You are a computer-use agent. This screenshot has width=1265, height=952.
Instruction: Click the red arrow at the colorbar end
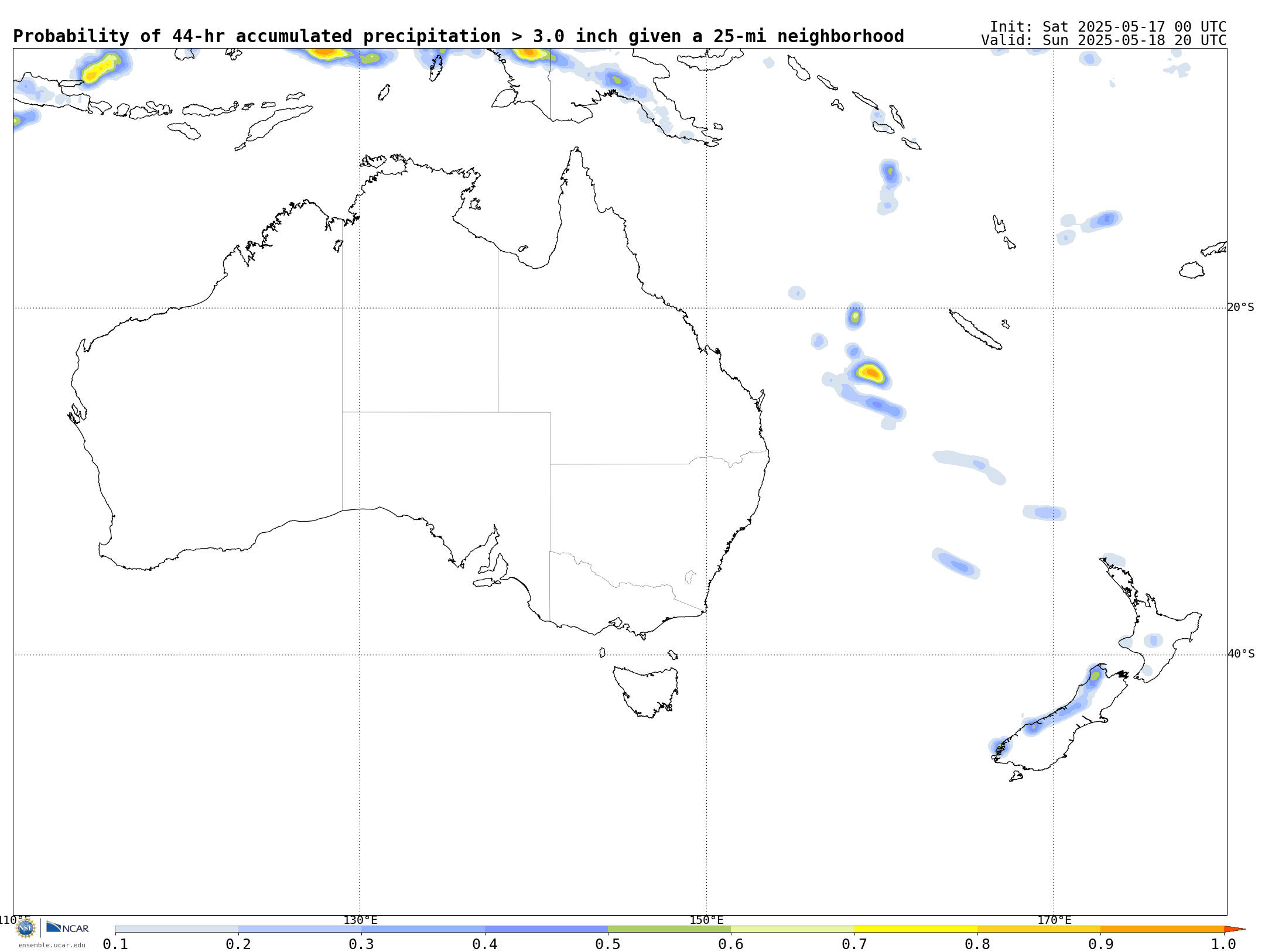(1235, 929)
